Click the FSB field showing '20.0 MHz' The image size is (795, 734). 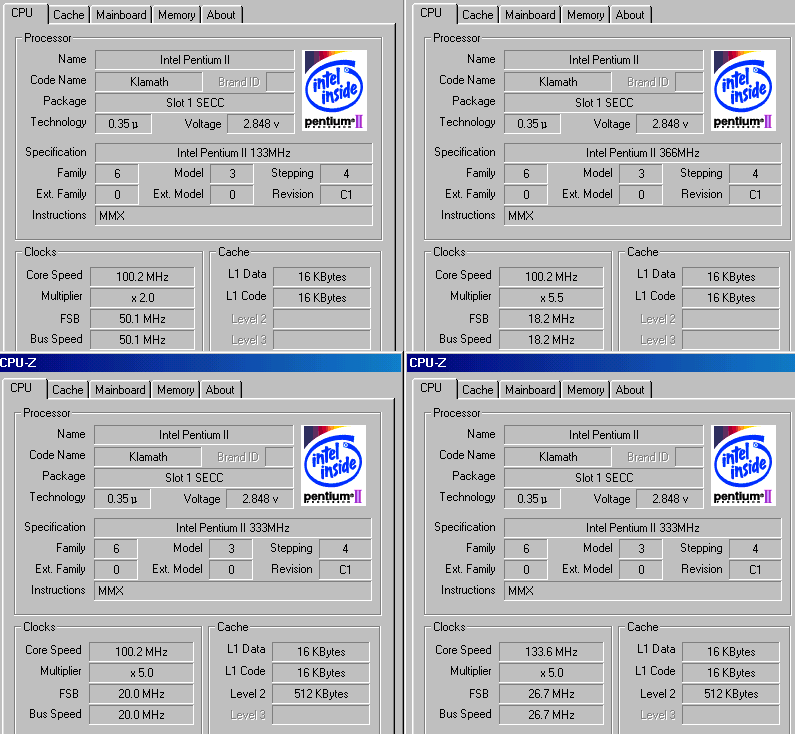click(141, 694)
